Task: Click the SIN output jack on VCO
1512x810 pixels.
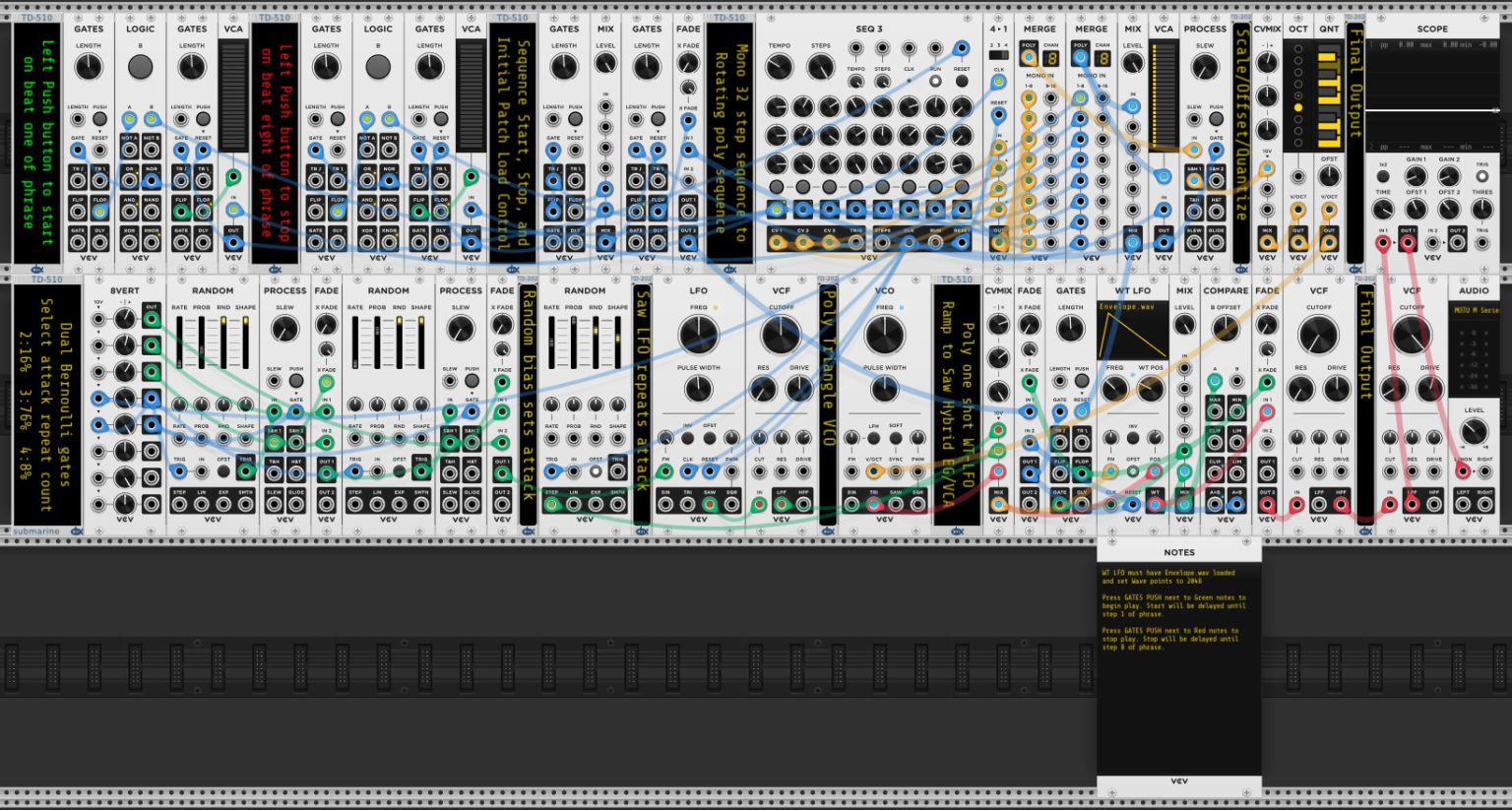Action: (x=851, y=504)
